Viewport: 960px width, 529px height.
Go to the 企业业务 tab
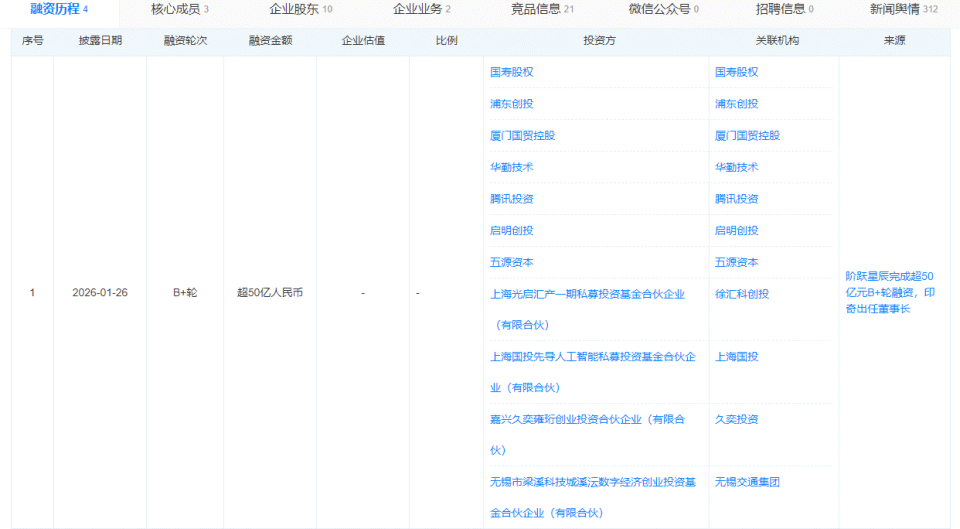(421, 9)
